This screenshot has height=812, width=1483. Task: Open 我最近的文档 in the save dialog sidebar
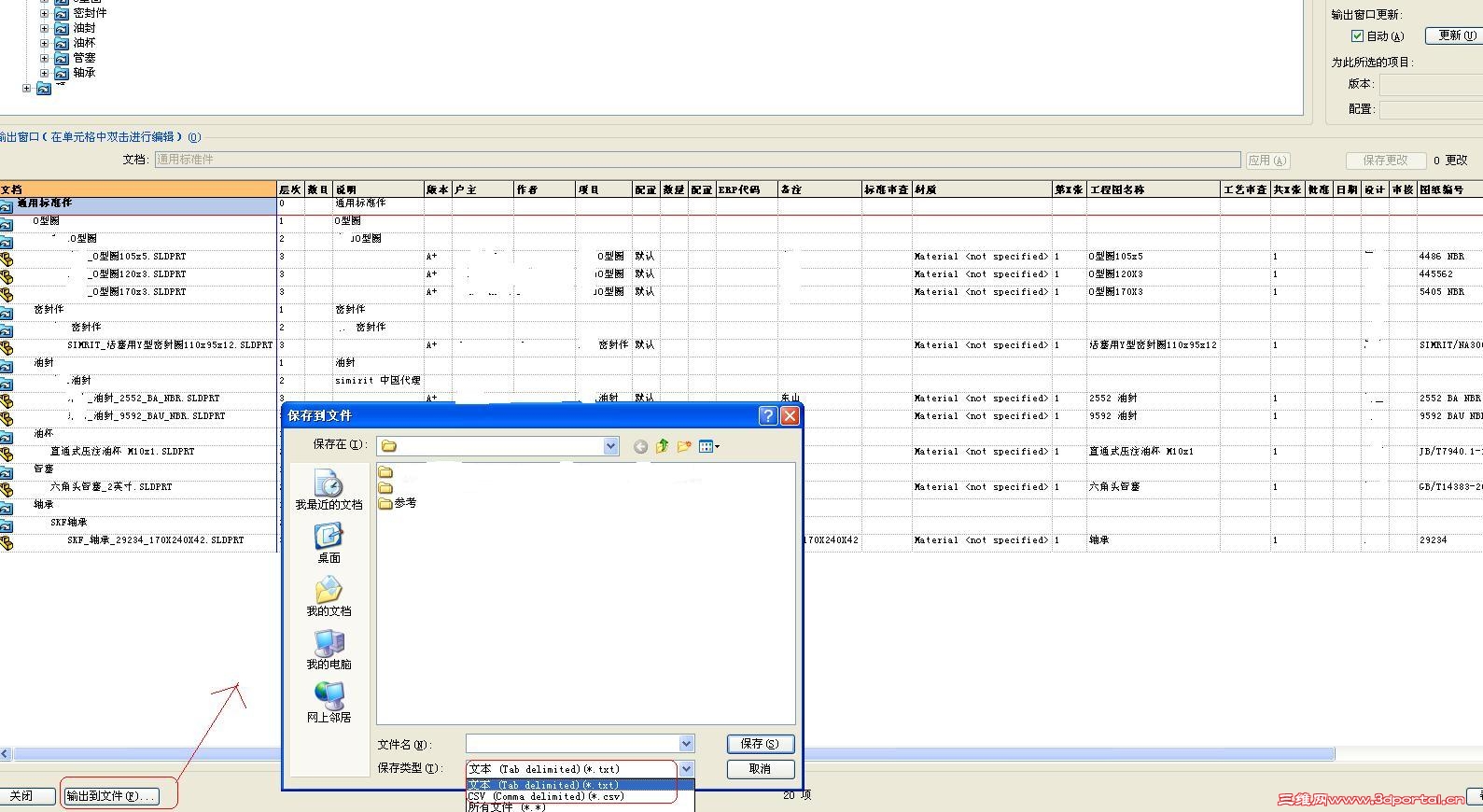click(x=329, y=490)
